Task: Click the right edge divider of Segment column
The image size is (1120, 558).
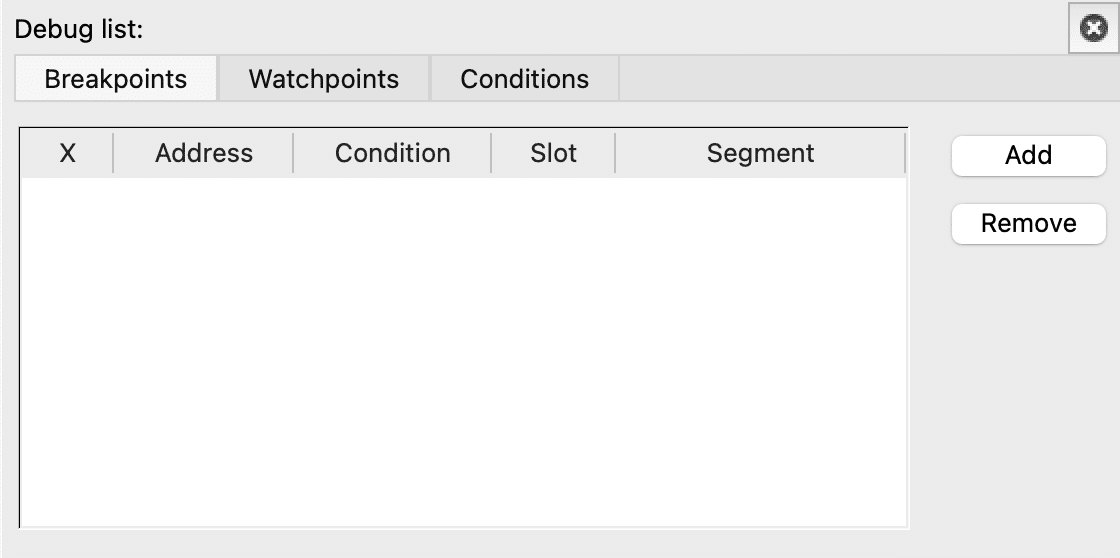Action: click(904, 153)
